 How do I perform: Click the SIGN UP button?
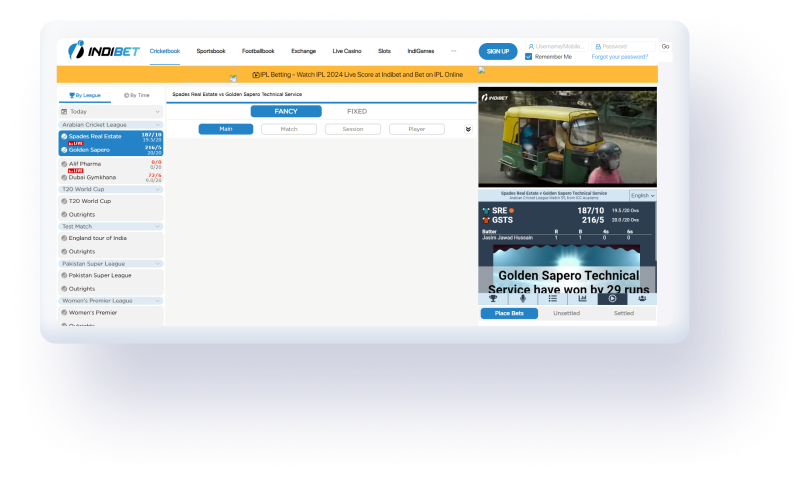[498, 51]
